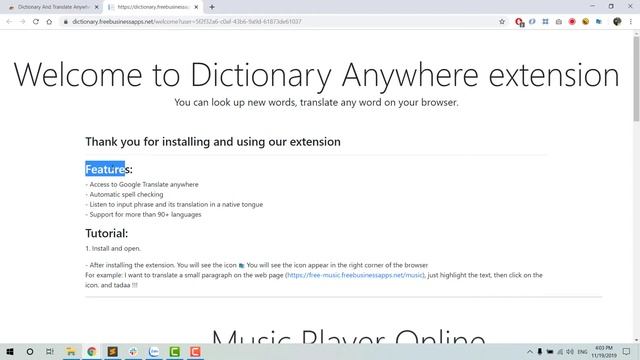Open a new browser tab

click(x=212, y=7)
